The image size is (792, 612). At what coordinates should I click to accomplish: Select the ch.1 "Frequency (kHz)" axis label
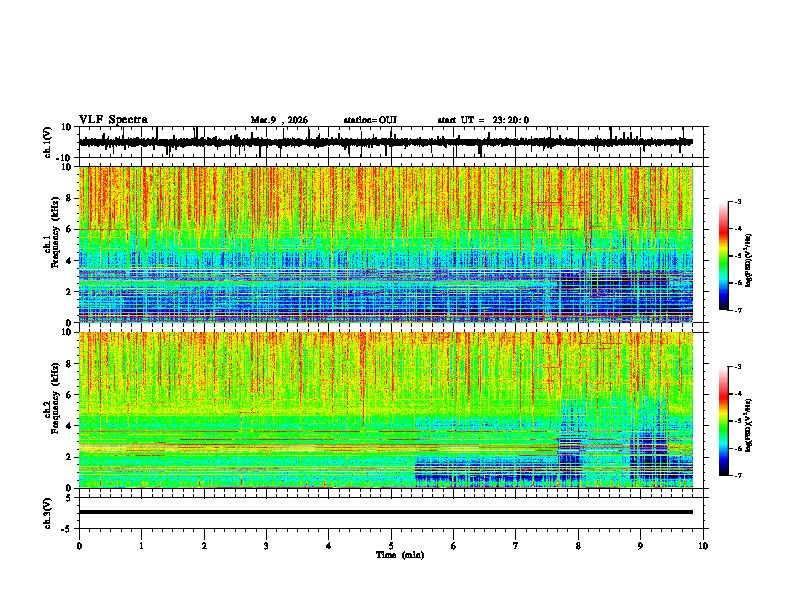55,232
